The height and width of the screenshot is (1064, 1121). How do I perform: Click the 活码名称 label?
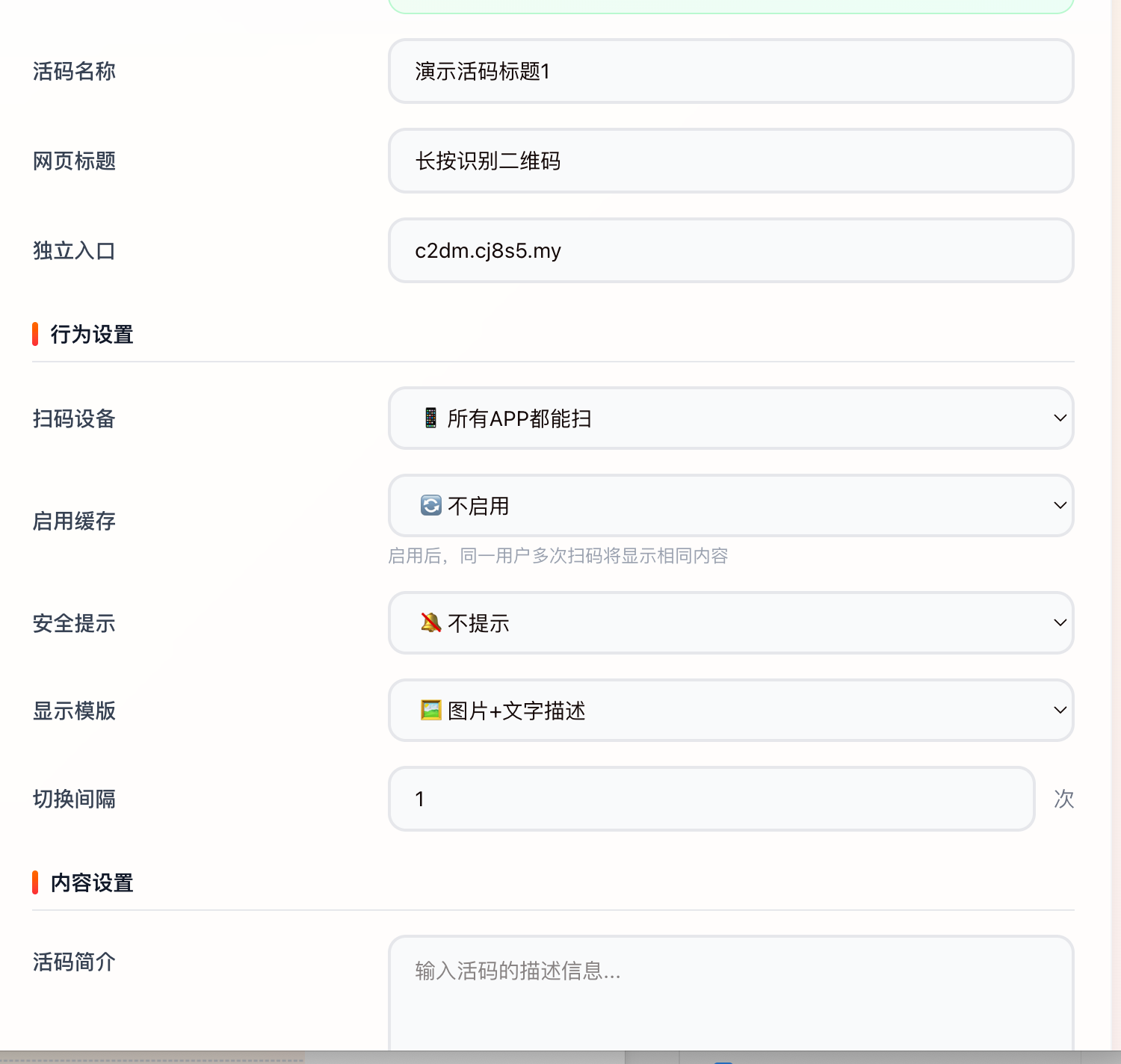click(x=74, y=71)
